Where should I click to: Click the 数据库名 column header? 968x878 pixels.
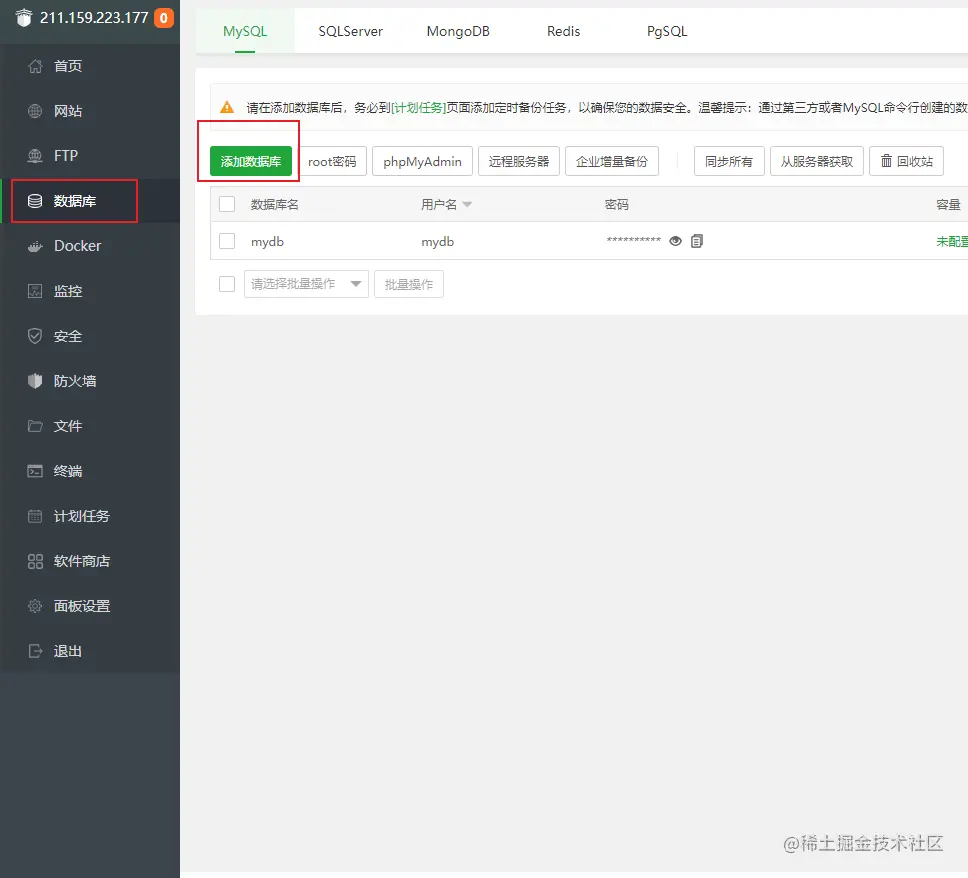275,204
